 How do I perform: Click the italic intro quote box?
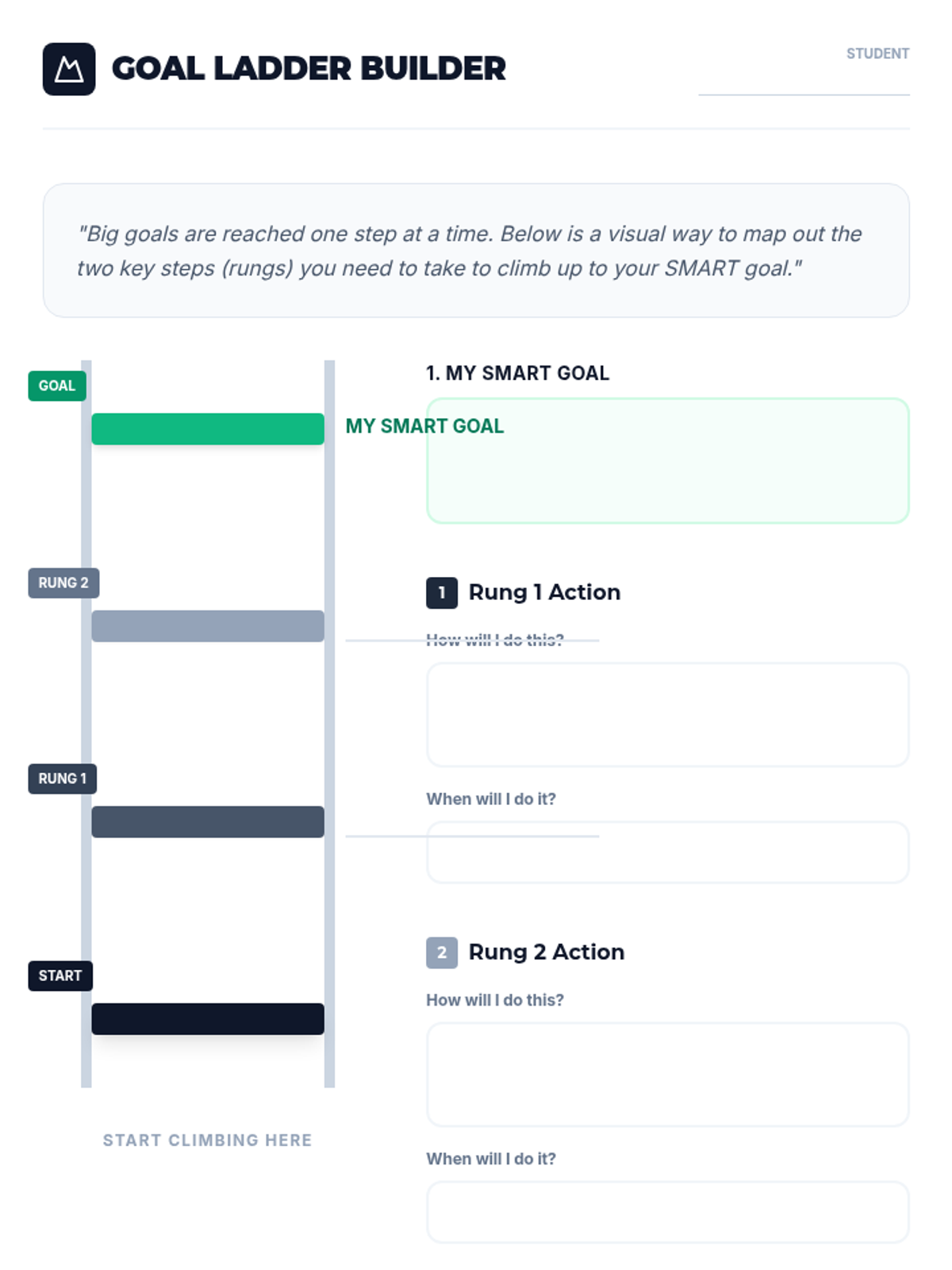476,251
